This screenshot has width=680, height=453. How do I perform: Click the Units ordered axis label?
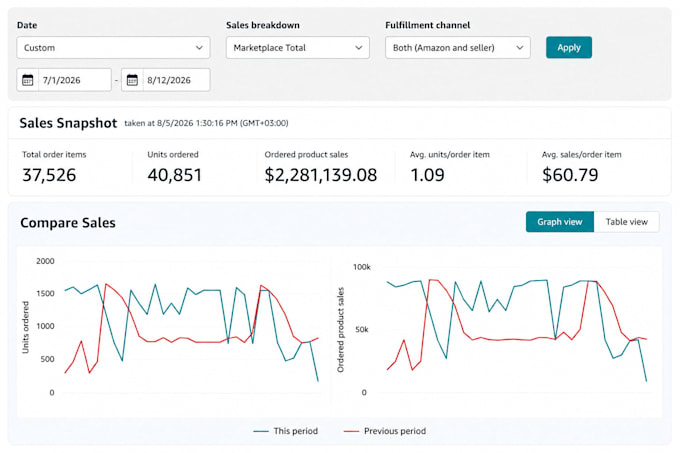point(26,327)
